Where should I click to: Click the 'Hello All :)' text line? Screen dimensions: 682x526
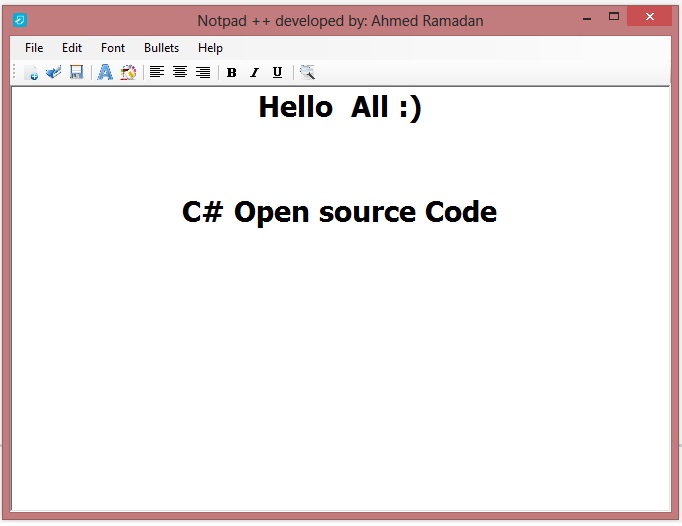pyautogui.click(x=340, y=107)
